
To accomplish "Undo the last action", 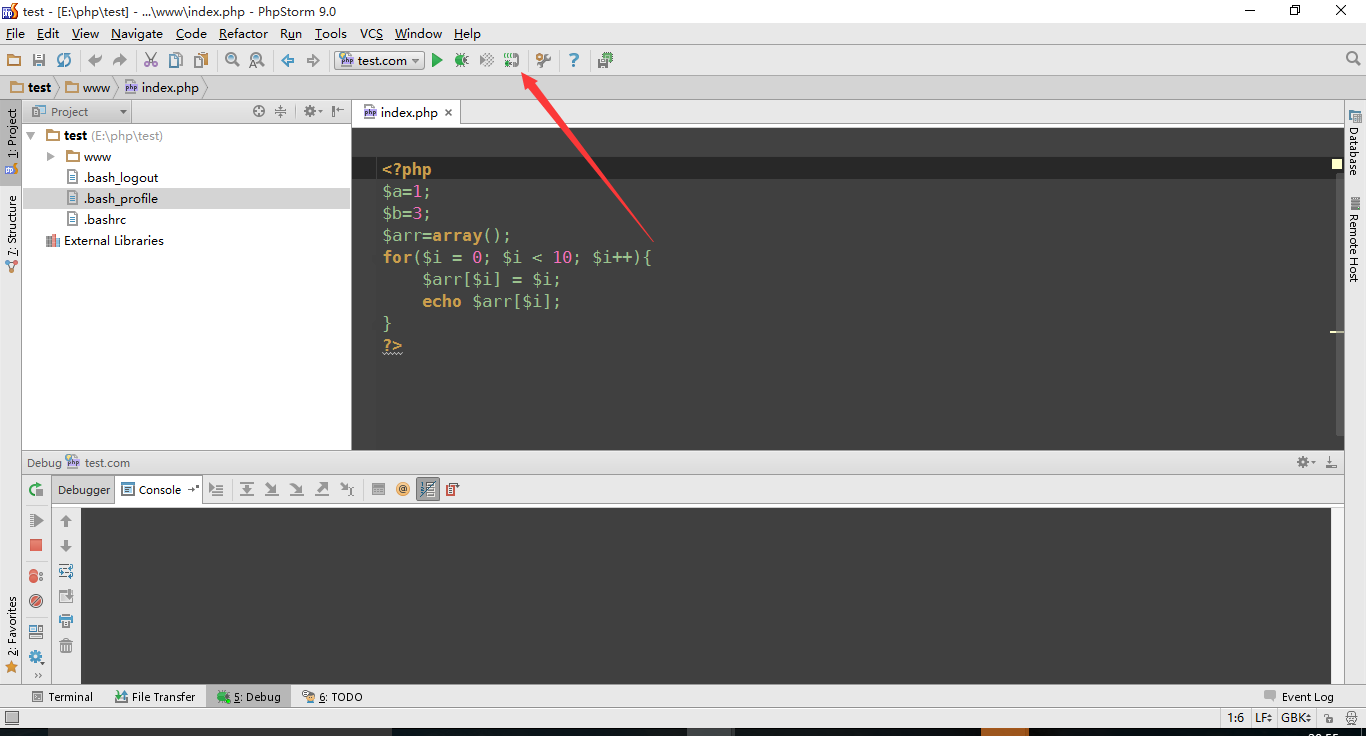I will [95, 61].
